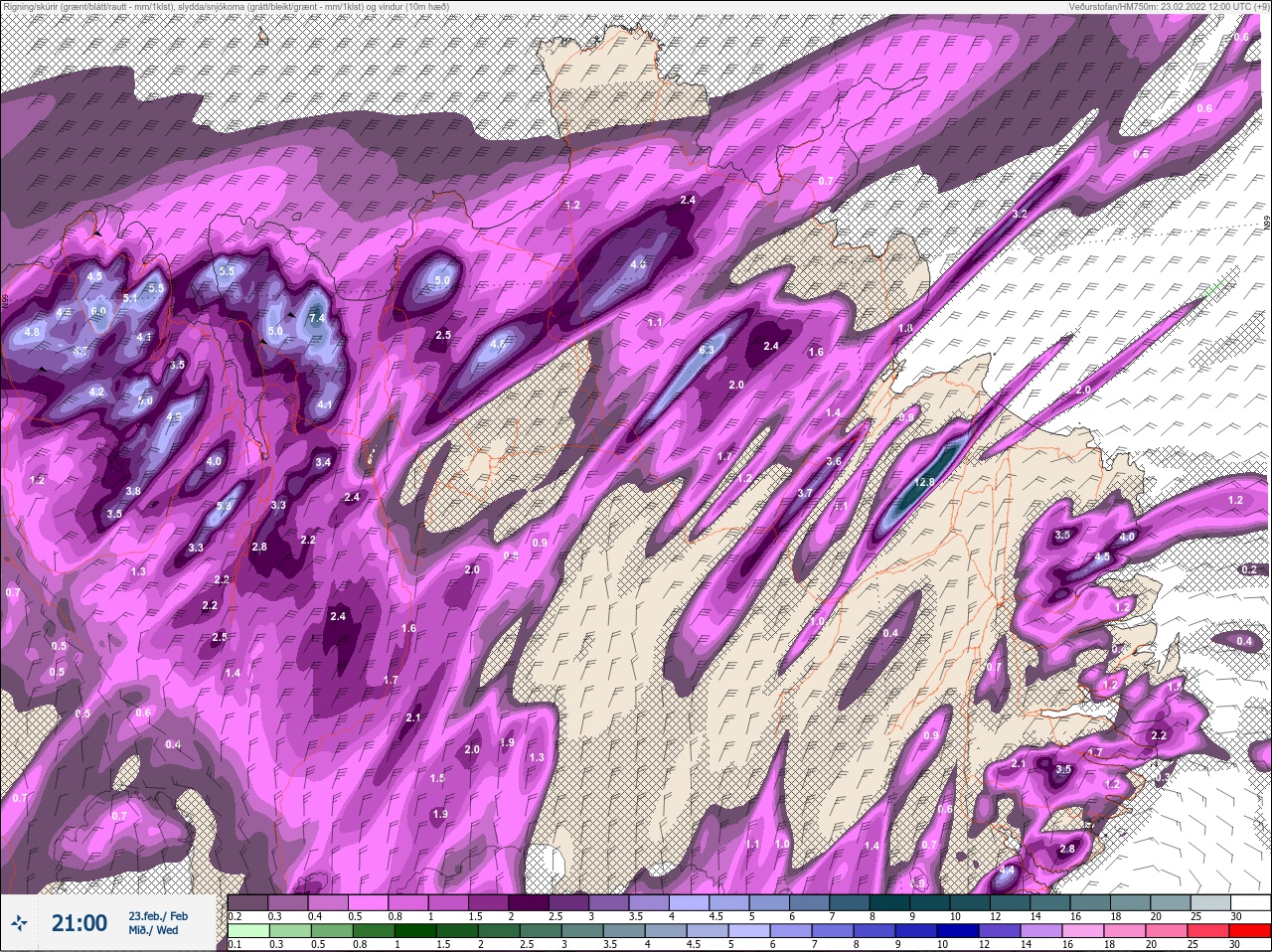1272x952 pixels.
Task: Select the darkest green 1–1.5 swatch in rainfall scale
Action: point(418,931)
